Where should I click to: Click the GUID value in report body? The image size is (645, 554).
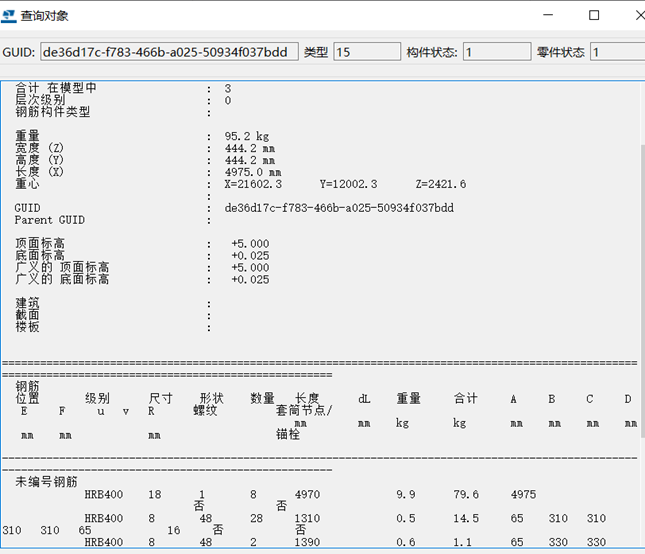pos(339,208)
